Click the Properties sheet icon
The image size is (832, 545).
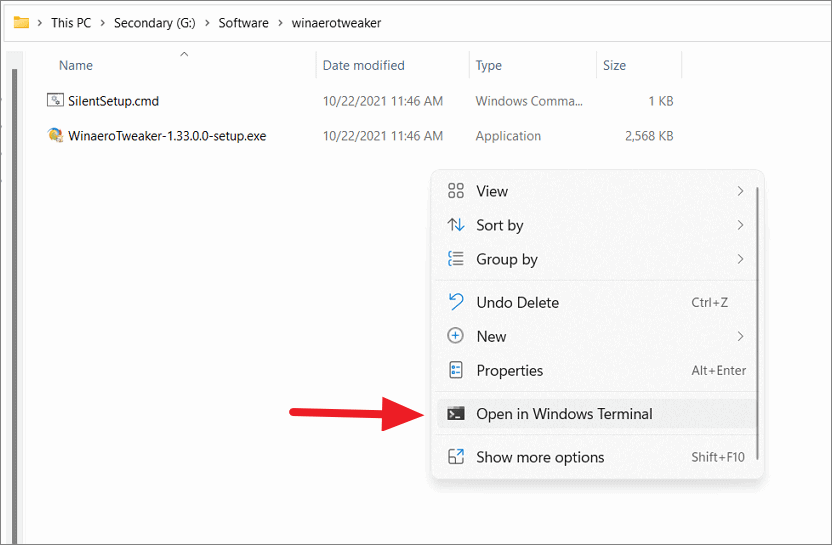coord(456,370)
